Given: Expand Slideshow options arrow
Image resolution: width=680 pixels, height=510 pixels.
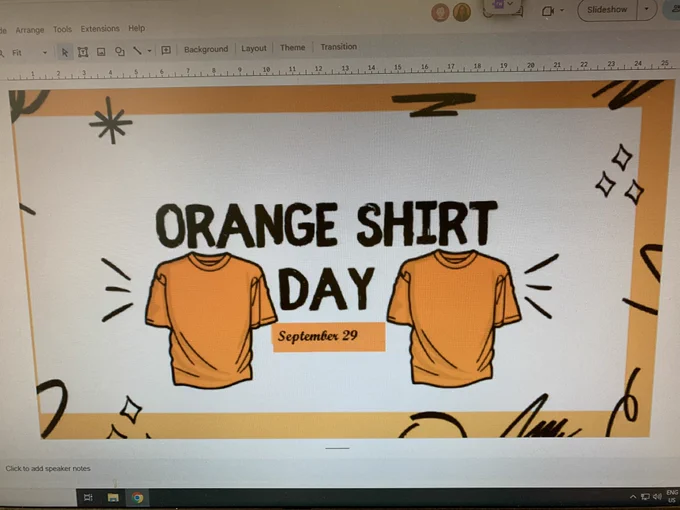Looking at the screenshot, I should click(647, 9).
